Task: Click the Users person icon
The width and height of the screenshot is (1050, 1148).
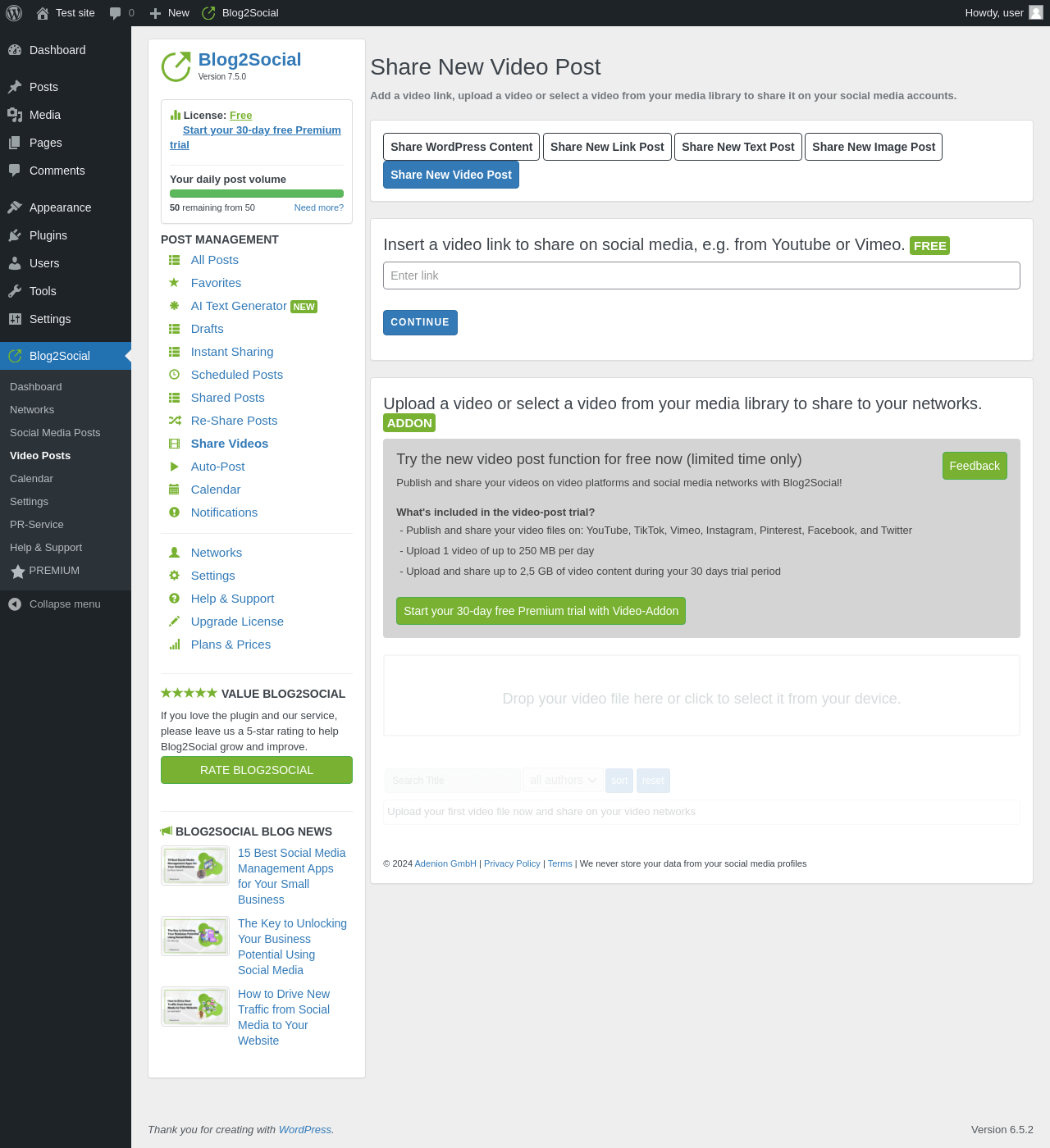Action: click(x=15, y=263)
